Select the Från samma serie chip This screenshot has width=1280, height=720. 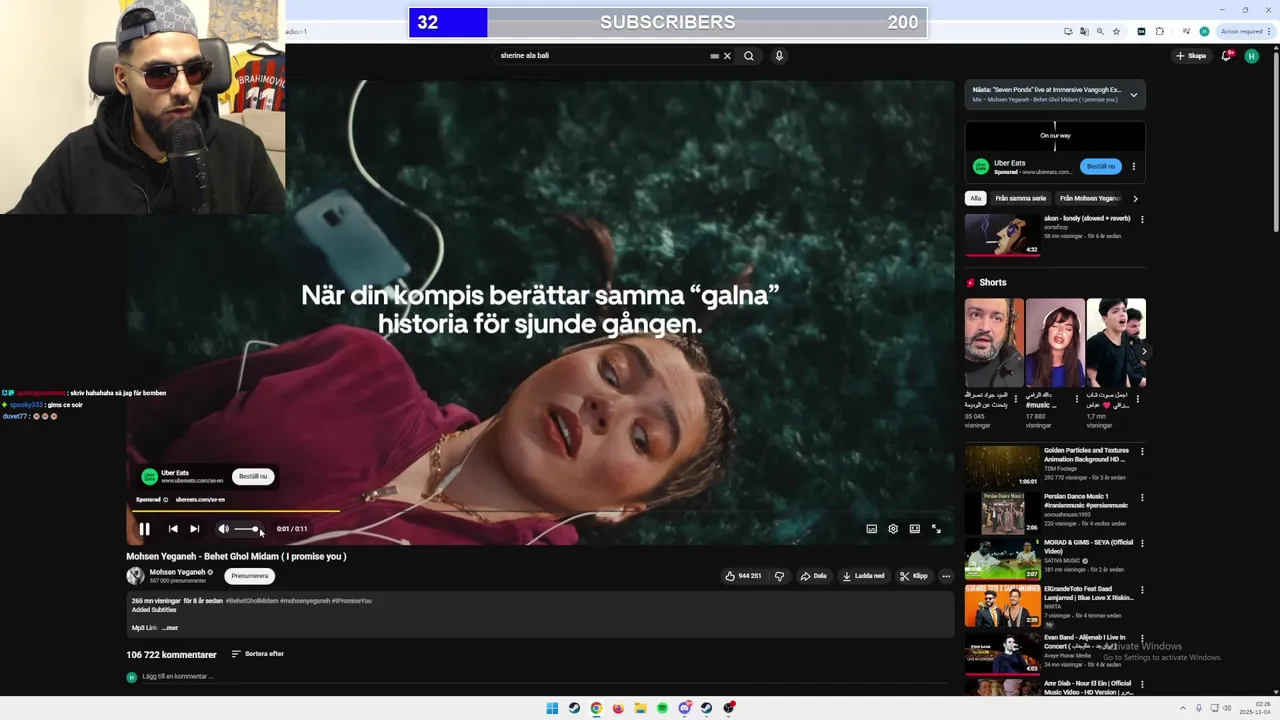pos(1020,198)
